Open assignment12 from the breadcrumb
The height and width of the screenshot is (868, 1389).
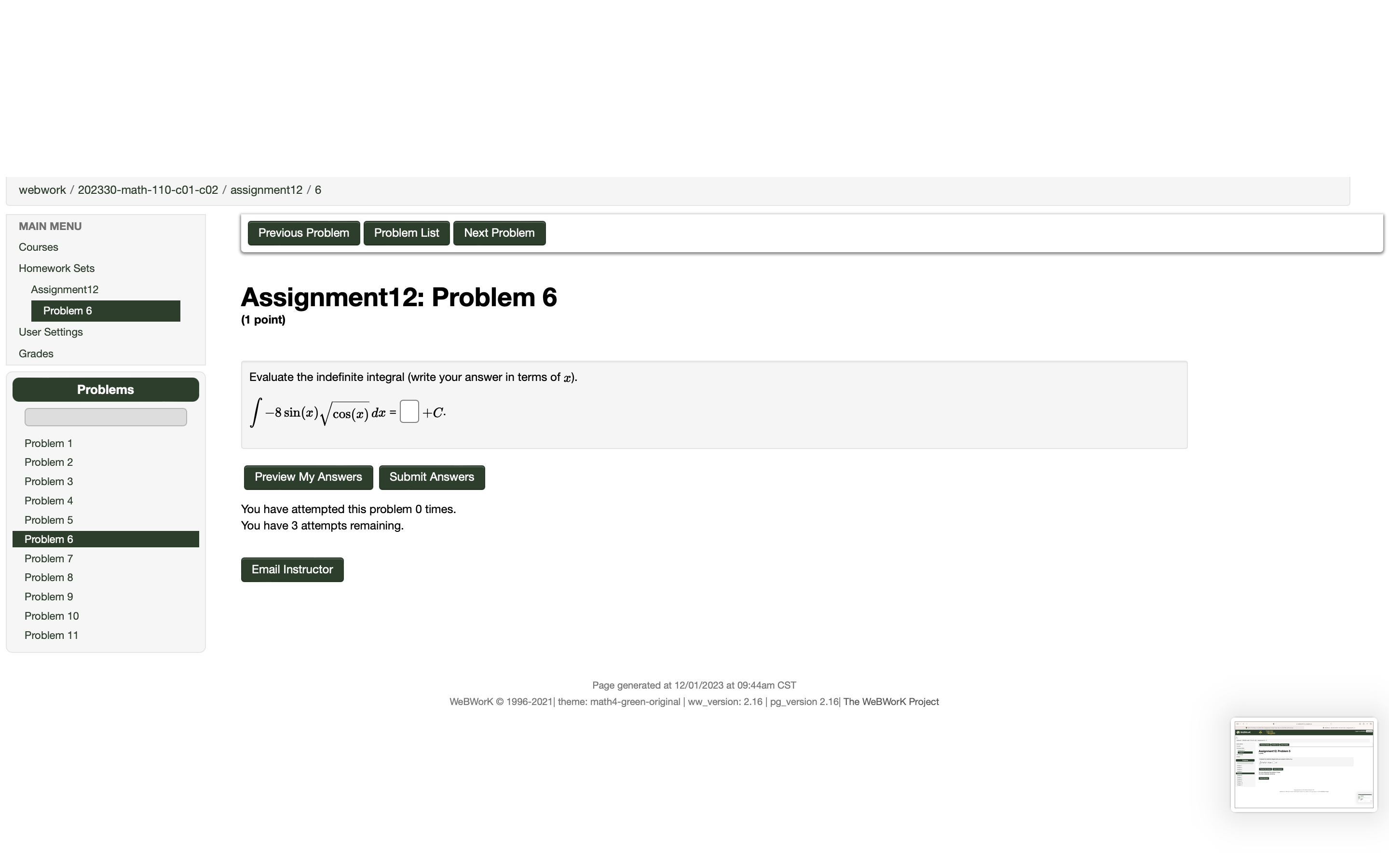point(266,190)
